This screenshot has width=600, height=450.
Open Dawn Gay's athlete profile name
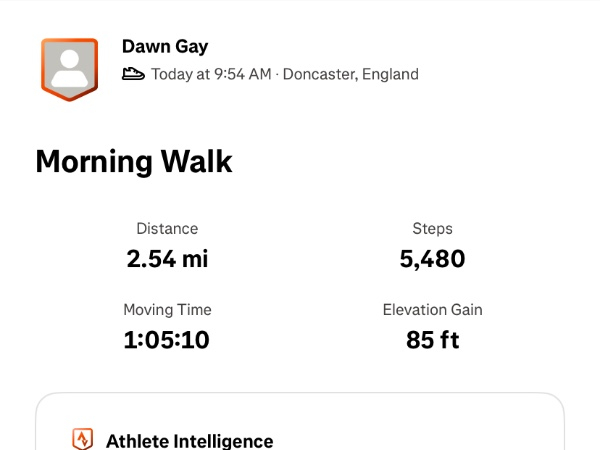point(165,46)
